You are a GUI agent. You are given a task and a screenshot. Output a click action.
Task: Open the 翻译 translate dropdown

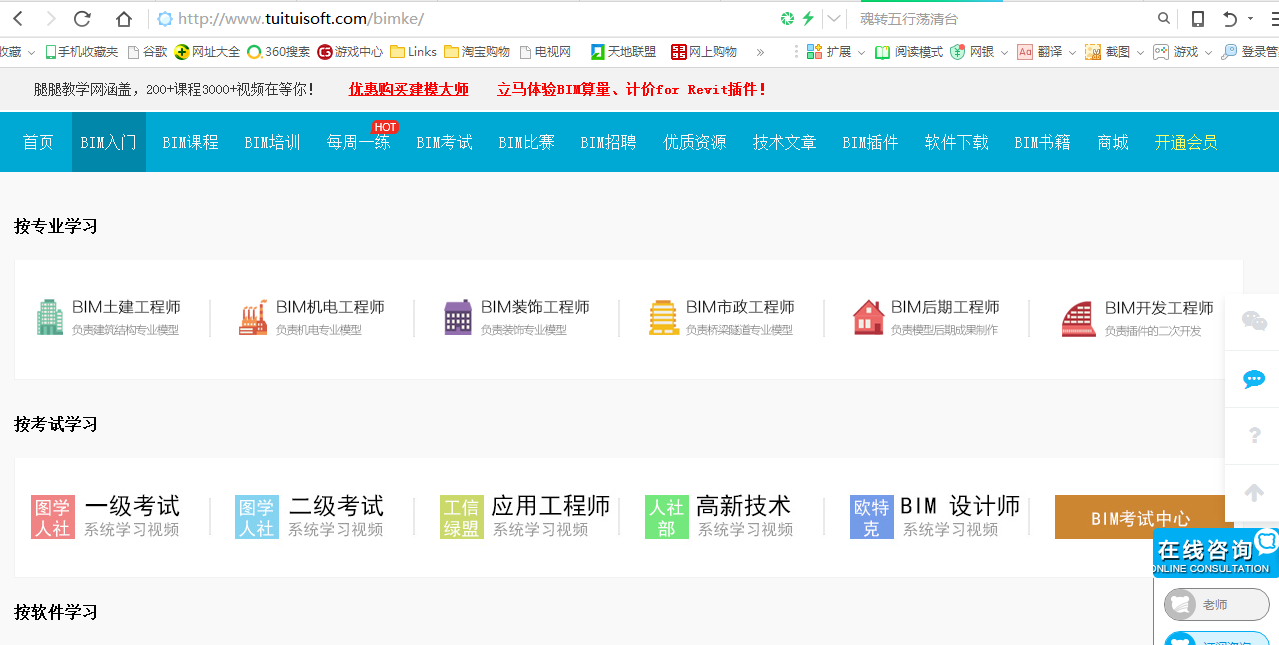pyautogui.click(x=1046, y=52)
